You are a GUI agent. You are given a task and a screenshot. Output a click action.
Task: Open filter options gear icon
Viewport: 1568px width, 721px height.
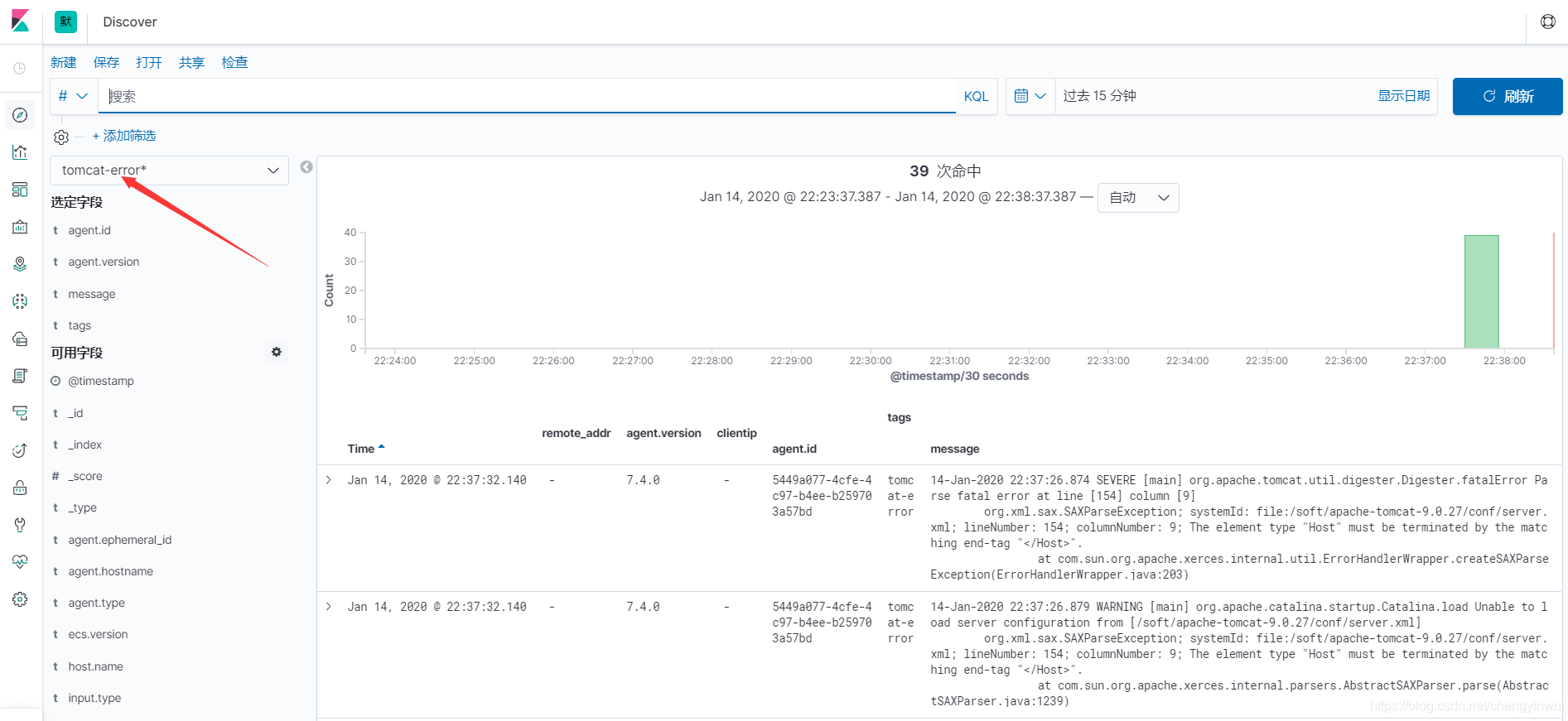click(x=61, y=137)
